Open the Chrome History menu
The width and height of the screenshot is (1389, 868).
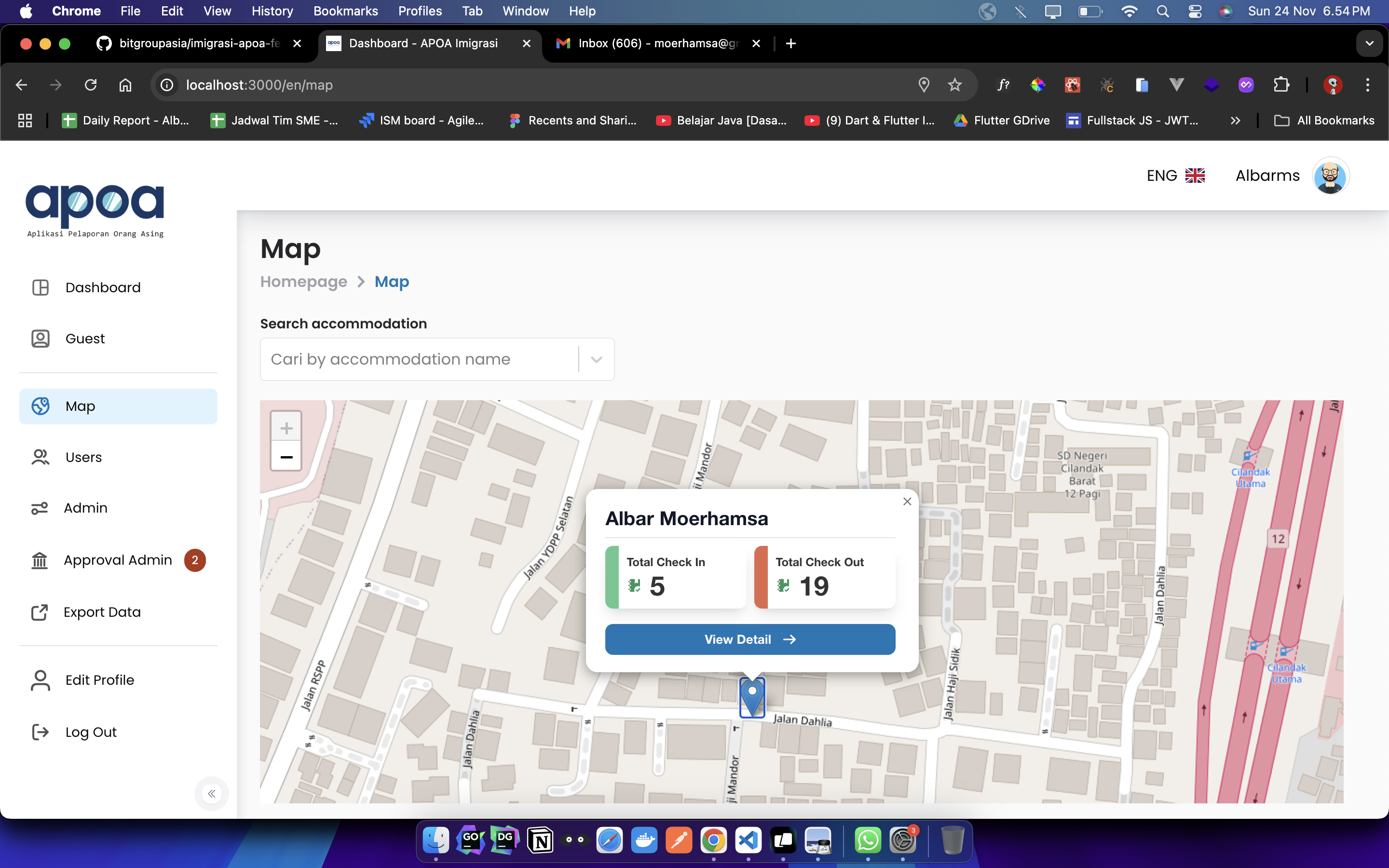272,11
